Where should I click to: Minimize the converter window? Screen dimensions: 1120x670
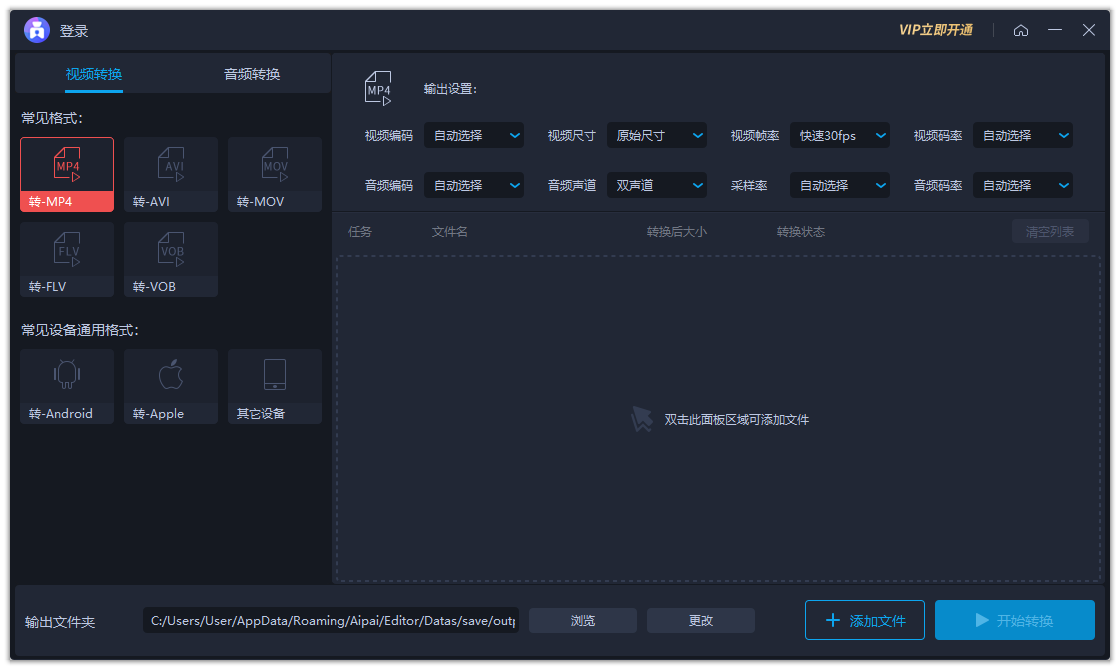point(1055,30)
